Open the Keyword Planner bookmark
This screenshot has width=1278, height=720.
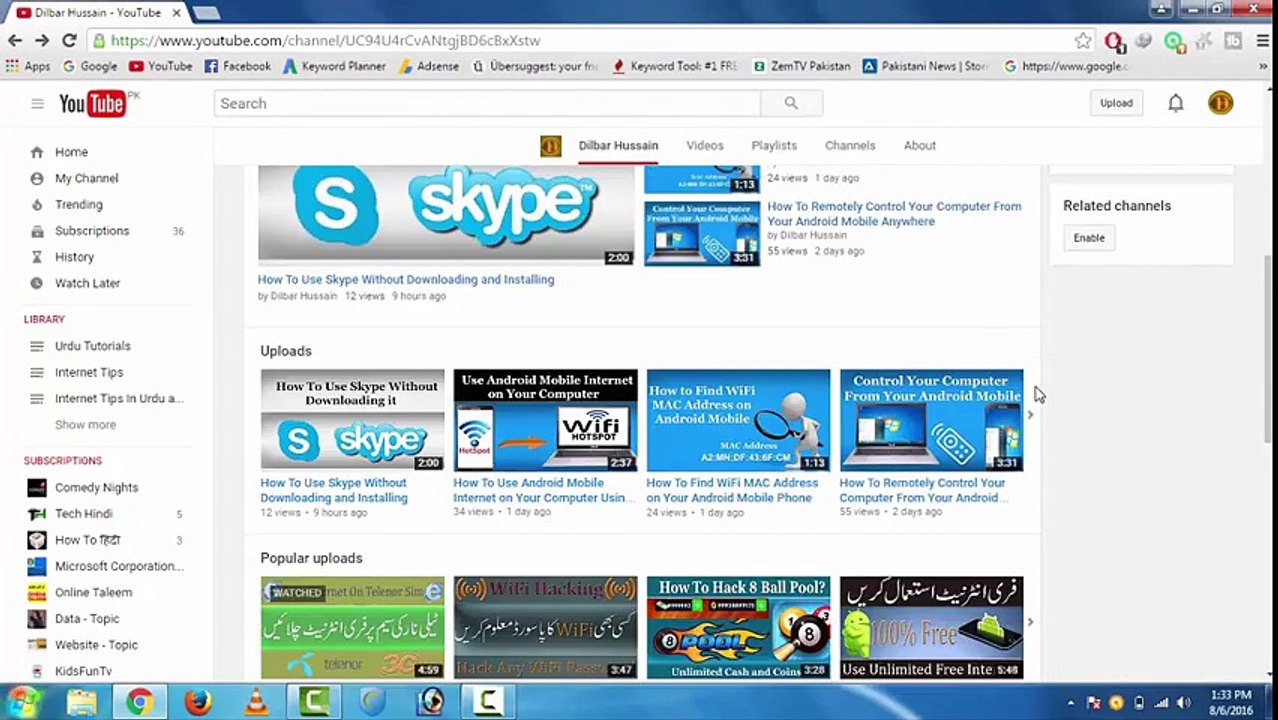[334, 66]
